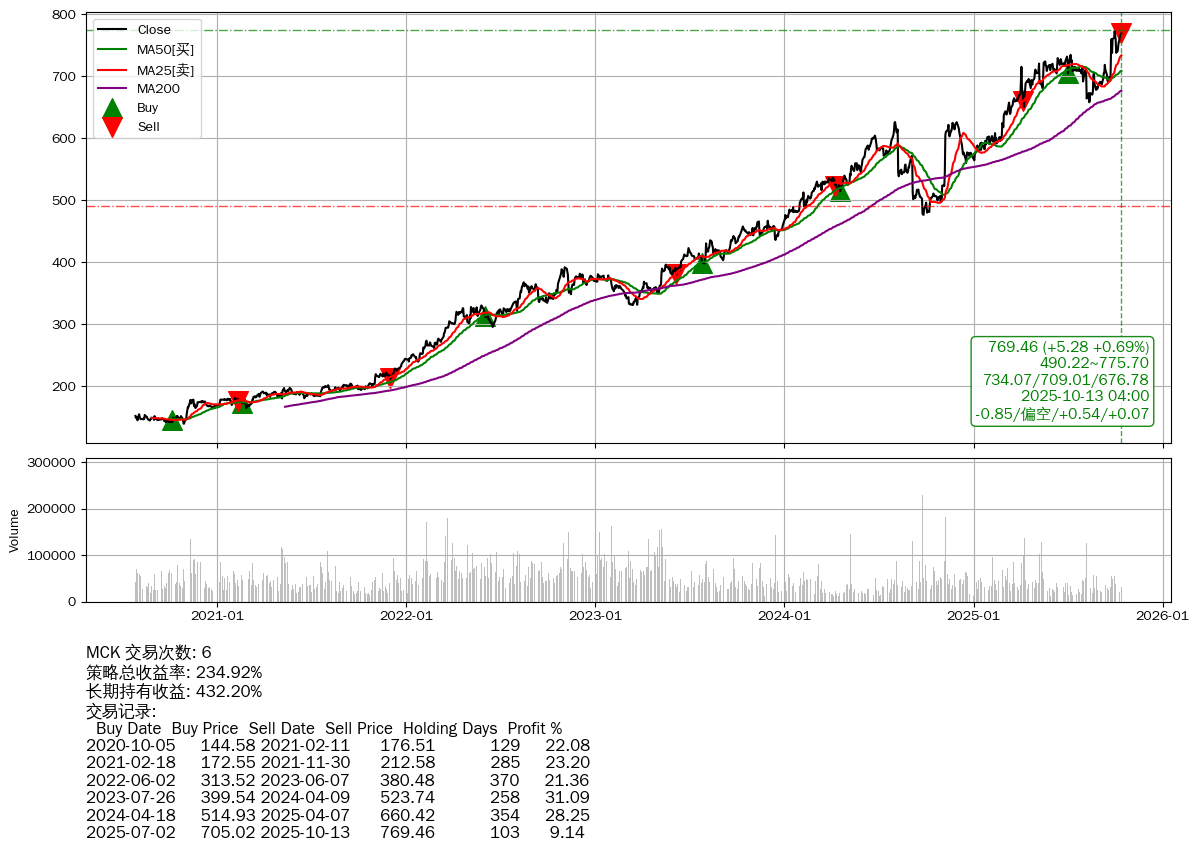Click the 2023-01 date tick label
This screenshot has height=851, width=1199.
595,616
